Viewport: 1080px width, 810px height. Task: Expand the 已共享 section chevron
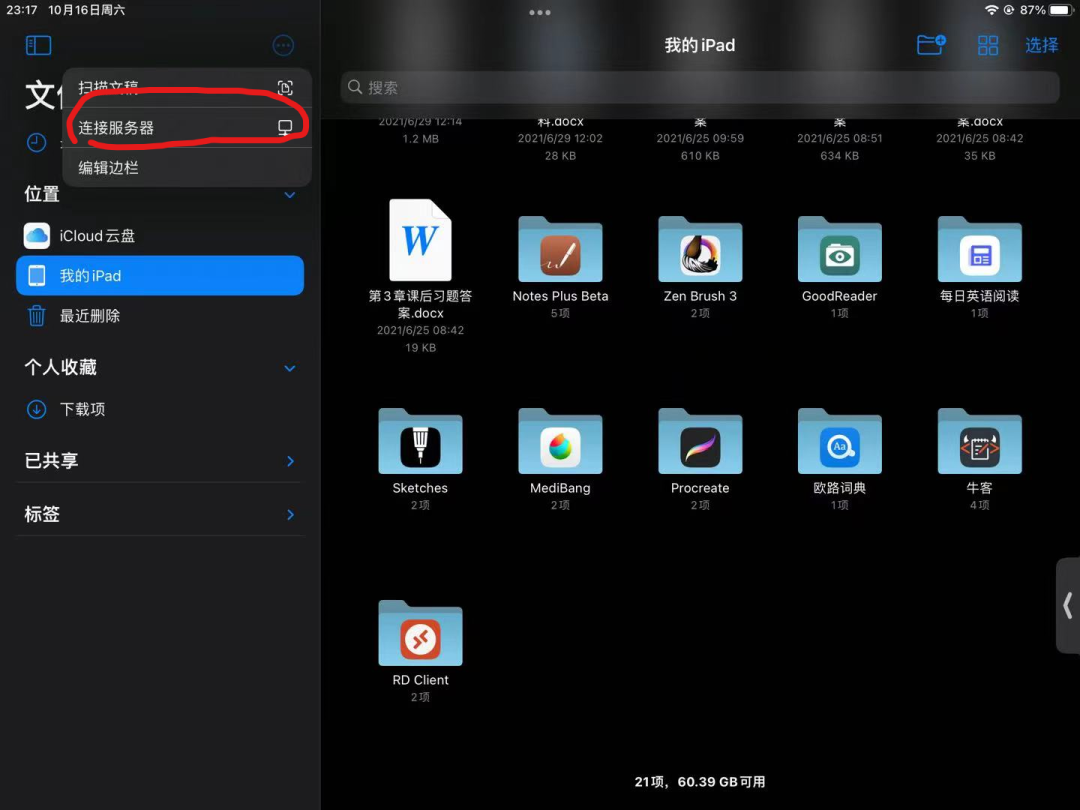[x=290, y=461]
